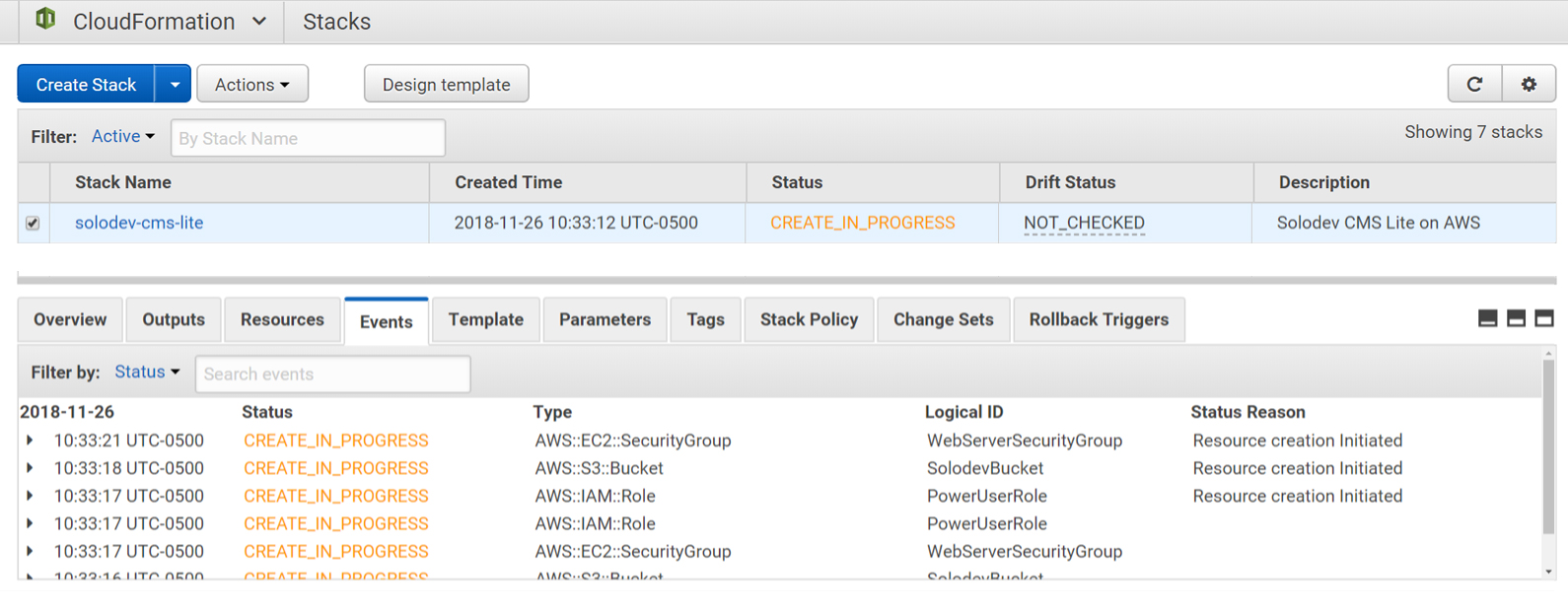Viewport: 1568px width, 612px height.
Task: Click the NOT_CHECKED drift status
Action: pyautogui.click(x=1084, y=223)
